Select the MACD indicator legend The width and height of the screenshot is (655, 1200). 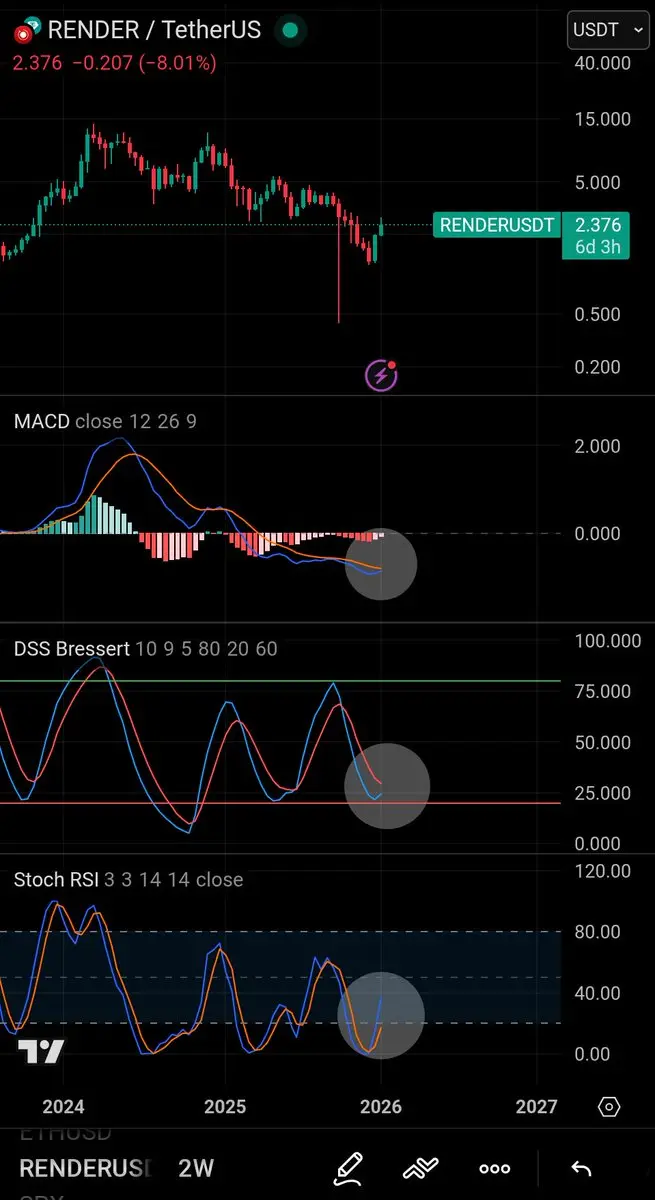[105, 422]
